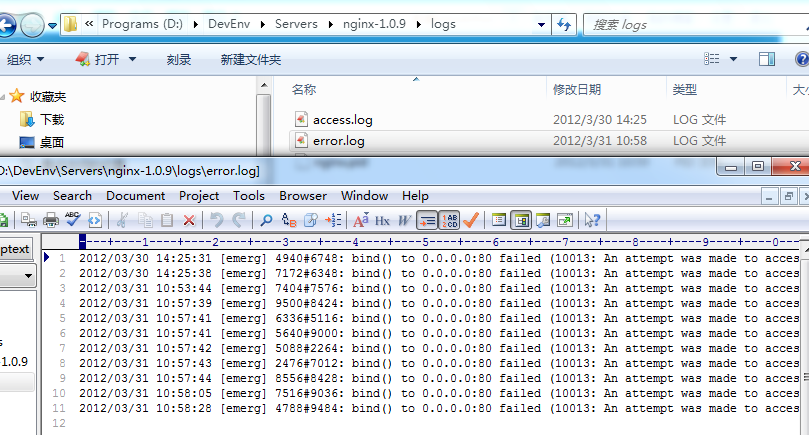
Task: Open the Font settings icon
Action: (x=361, y=220)
